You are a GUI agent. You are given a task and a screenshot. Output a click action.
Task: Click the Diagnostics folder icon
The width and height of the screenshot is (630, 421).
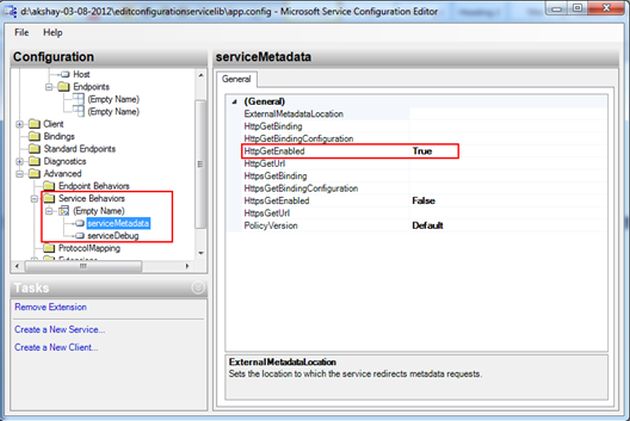tap(35, 161)
